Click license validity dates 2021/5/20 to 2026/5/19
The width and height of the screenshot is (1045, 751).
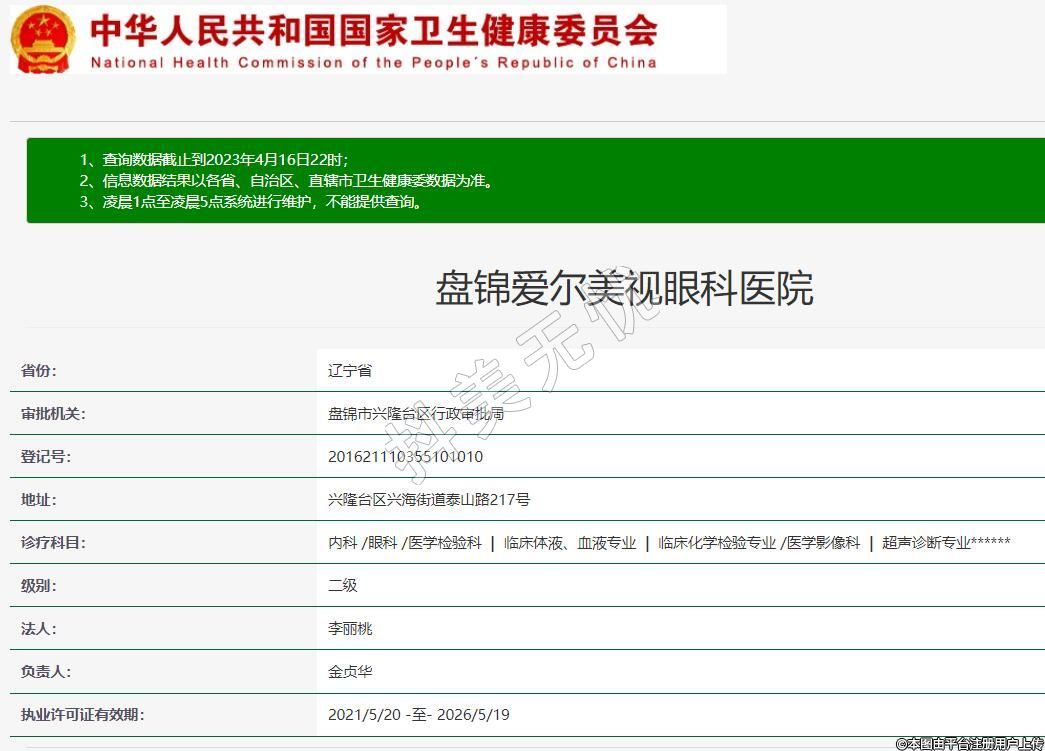pyautogui.click(x=419, y=714)
